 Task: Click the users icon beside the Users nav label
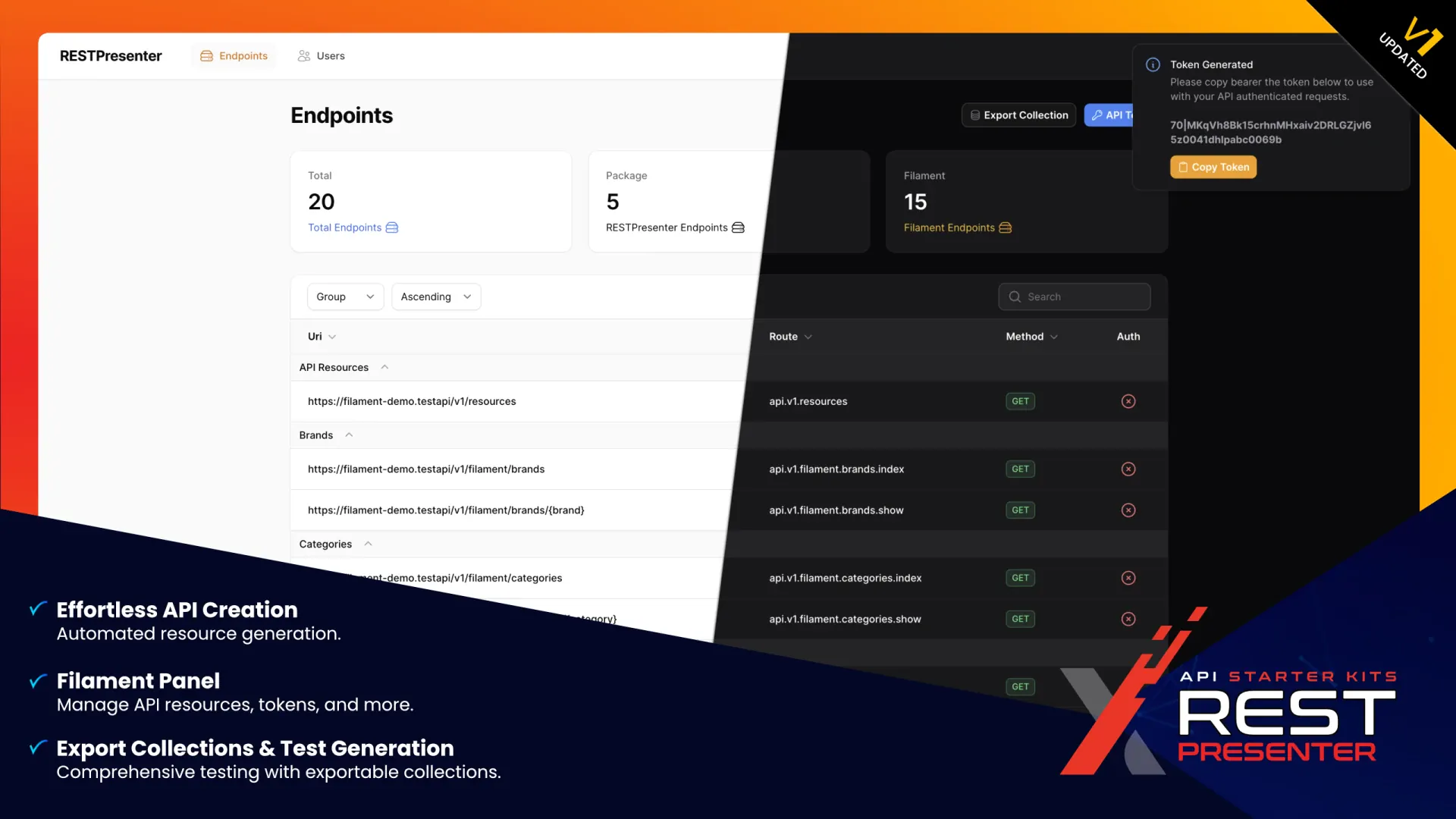[x=303, y=55]
